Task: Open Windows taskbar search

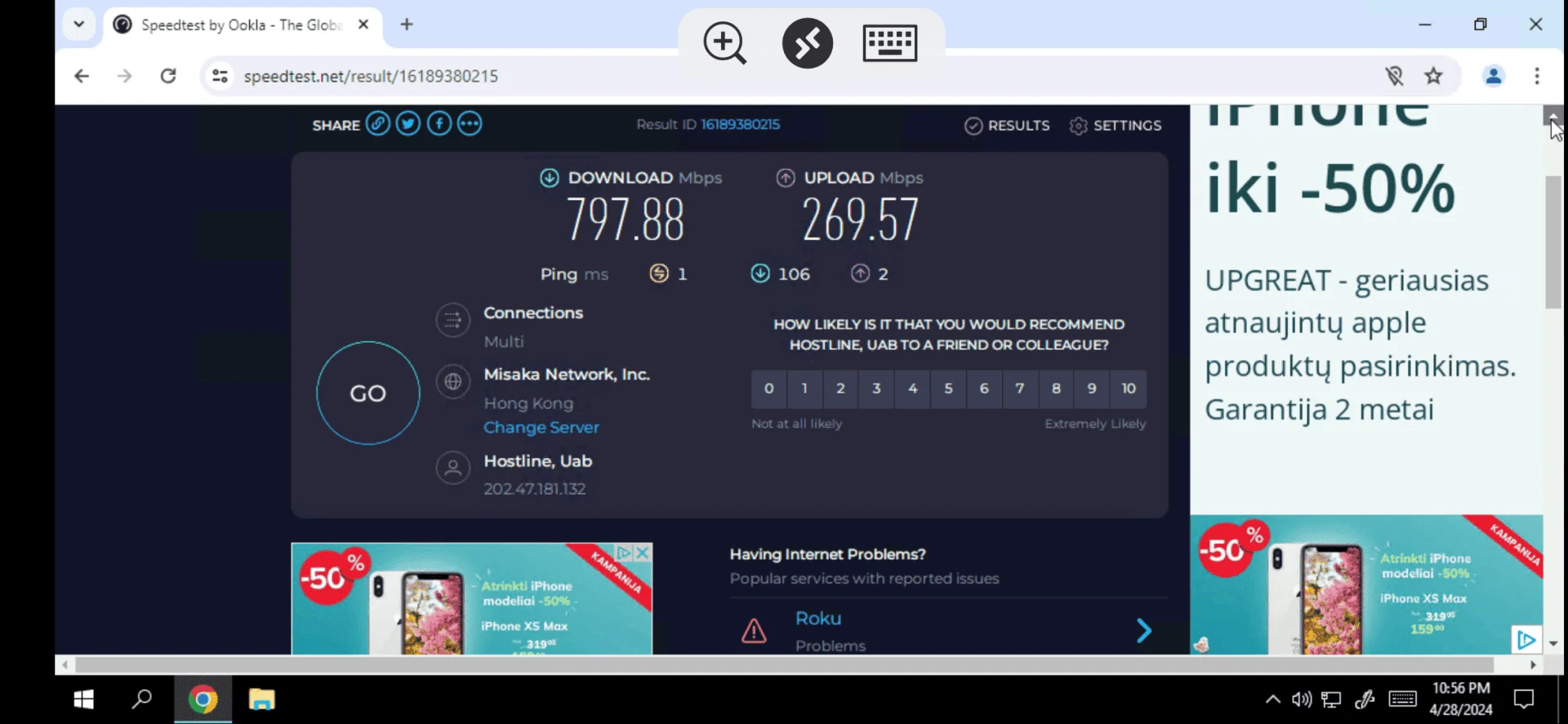Action: click(142, 700)
